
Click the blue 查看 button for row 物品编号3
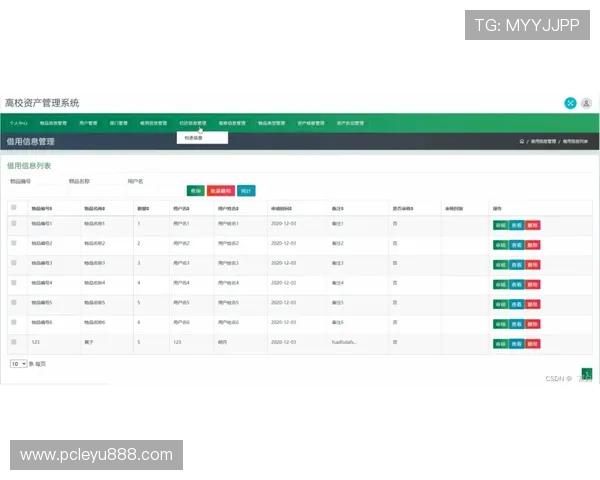click(516, 264)
